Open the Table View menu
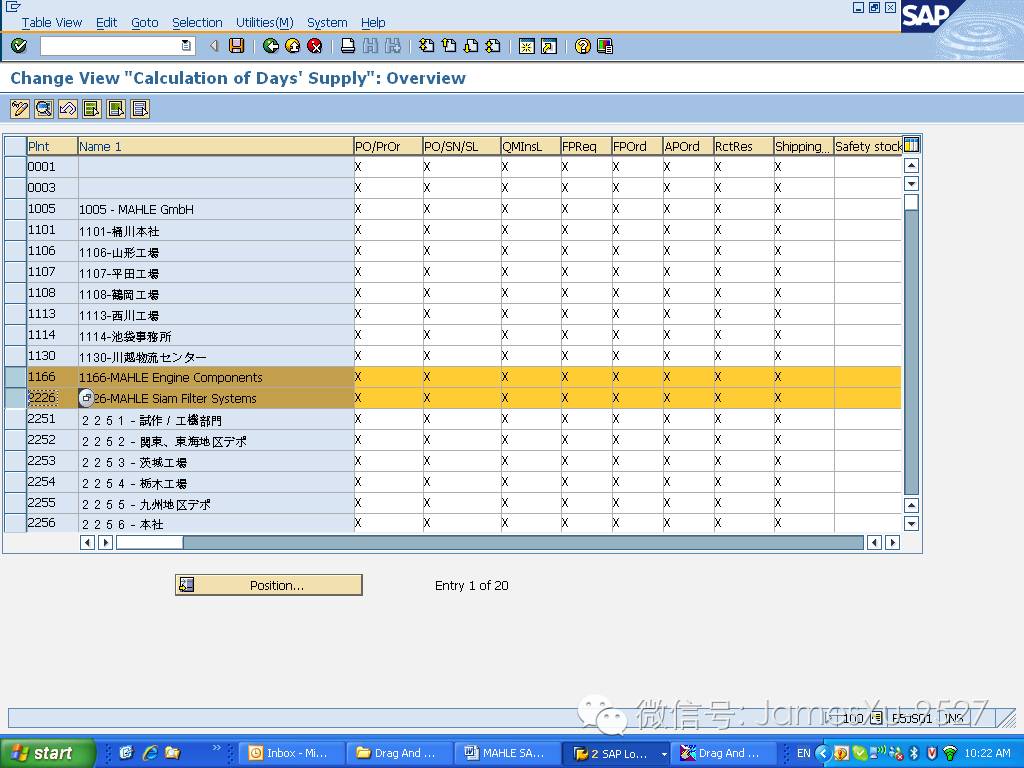 (52, 23)
